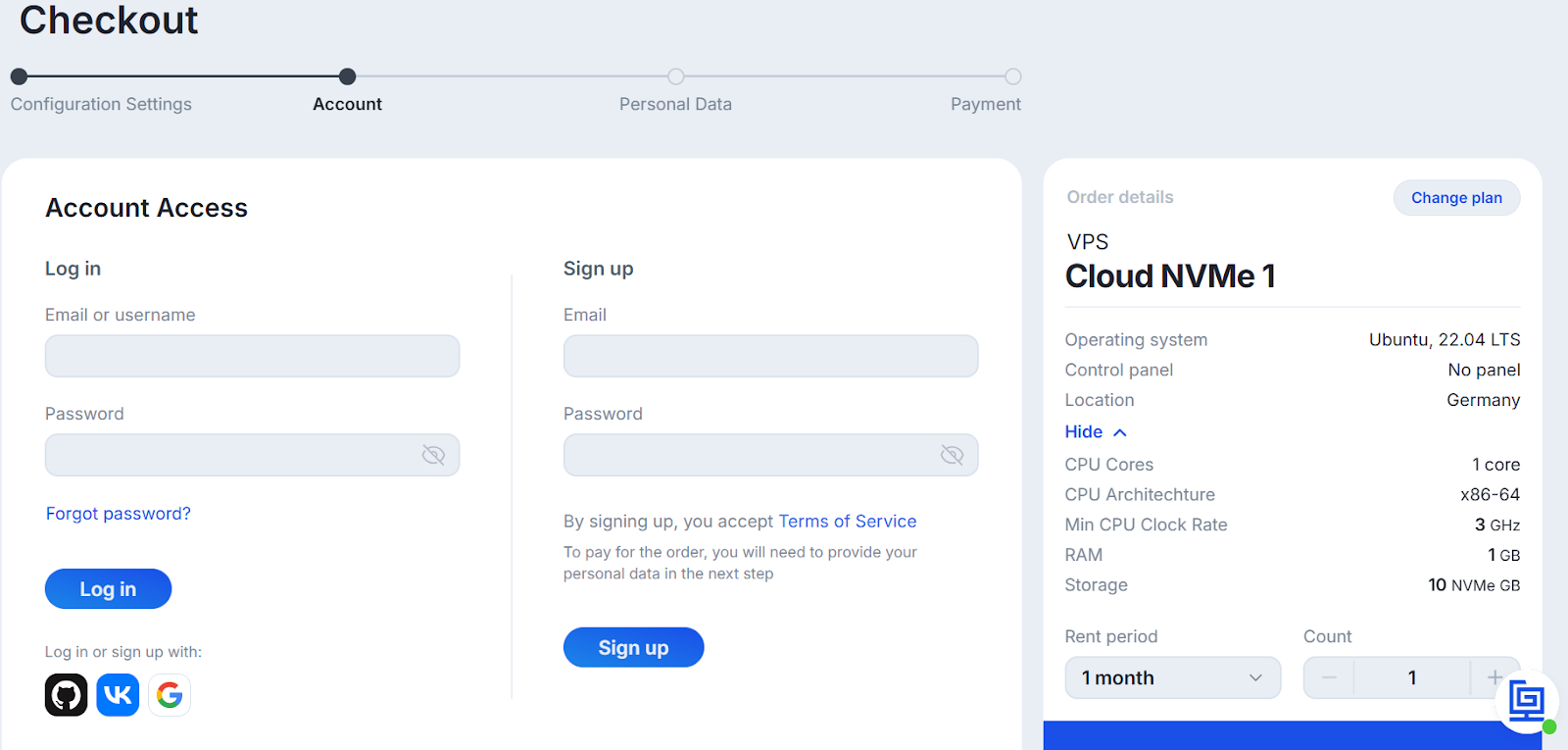Image resolution: width=1568 pixels, height=750 pixels.
Task: Go to the Configuration Settings step
Action: [x=101, y=104]
